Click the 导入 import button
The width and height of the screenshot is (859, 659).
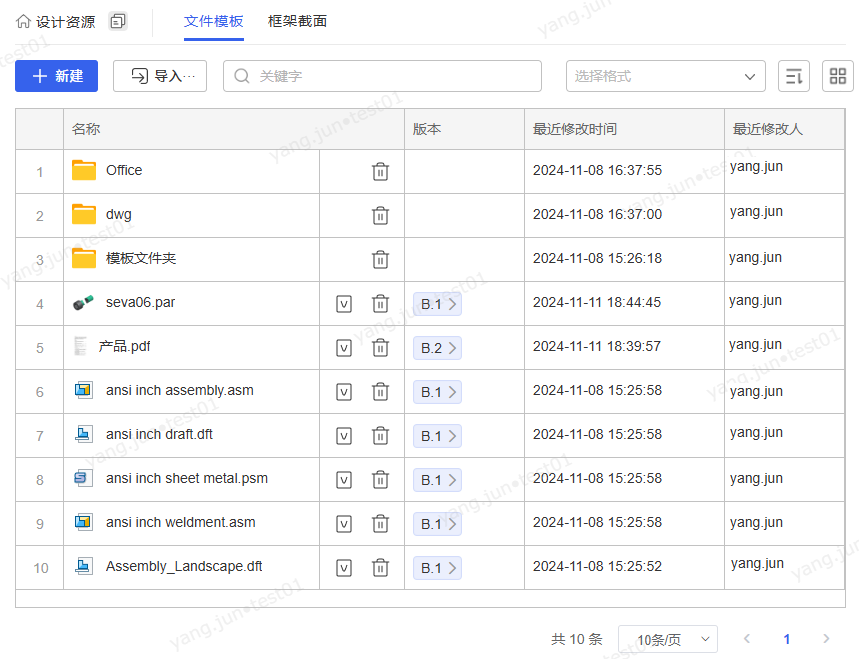click(160, 76)
